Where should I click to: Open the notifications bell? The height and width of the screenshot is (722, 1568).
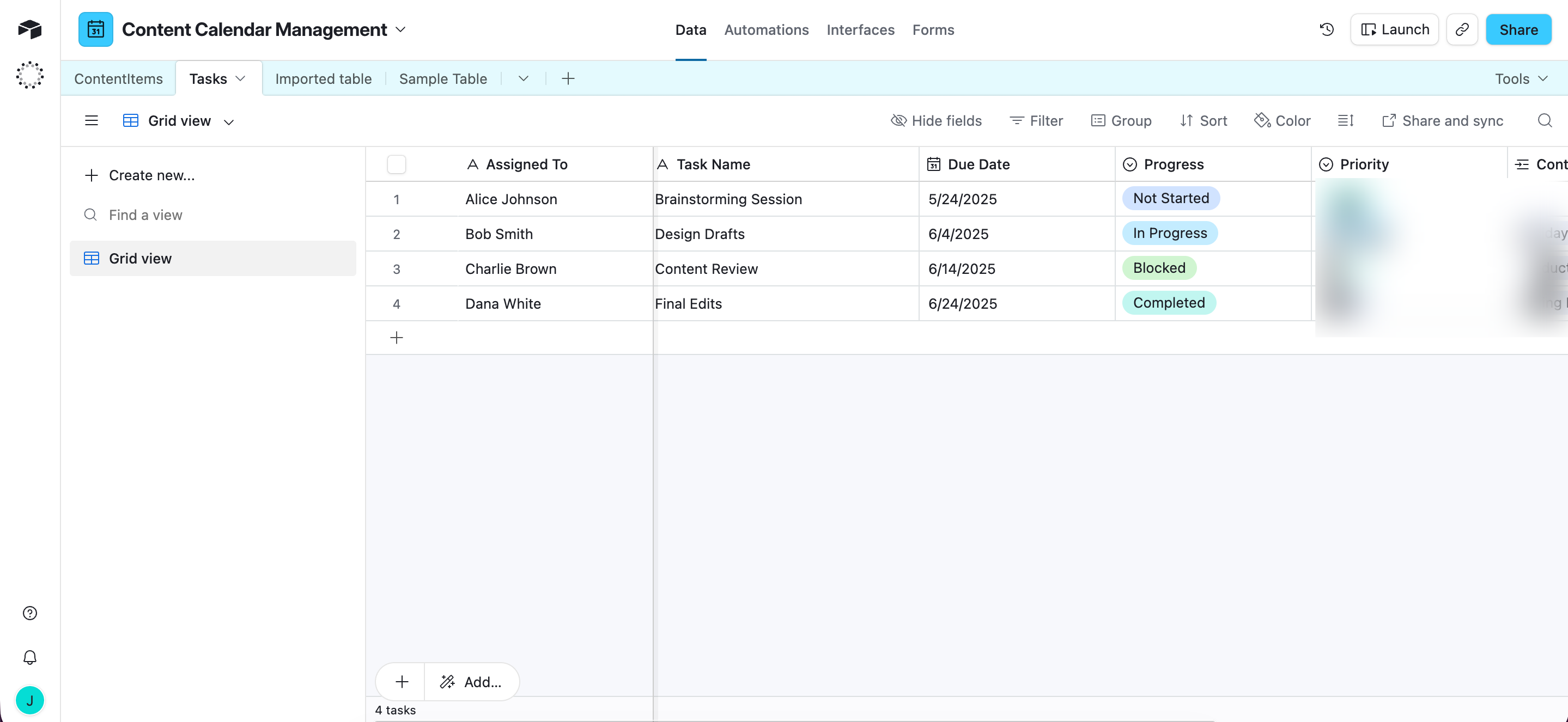[30, 657]
